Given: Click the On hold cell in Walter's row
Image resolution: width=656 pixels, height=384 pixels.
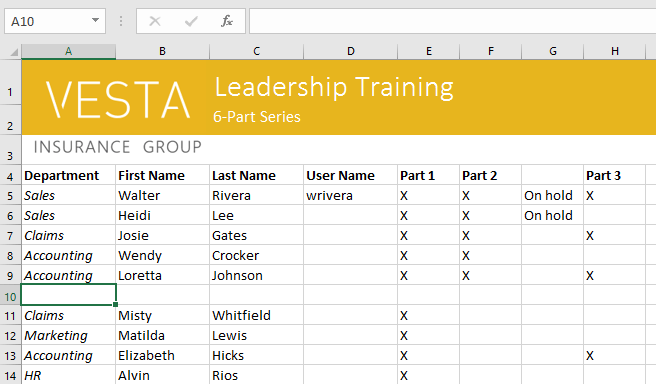Looking at the screenshot, I should [553, 195].
